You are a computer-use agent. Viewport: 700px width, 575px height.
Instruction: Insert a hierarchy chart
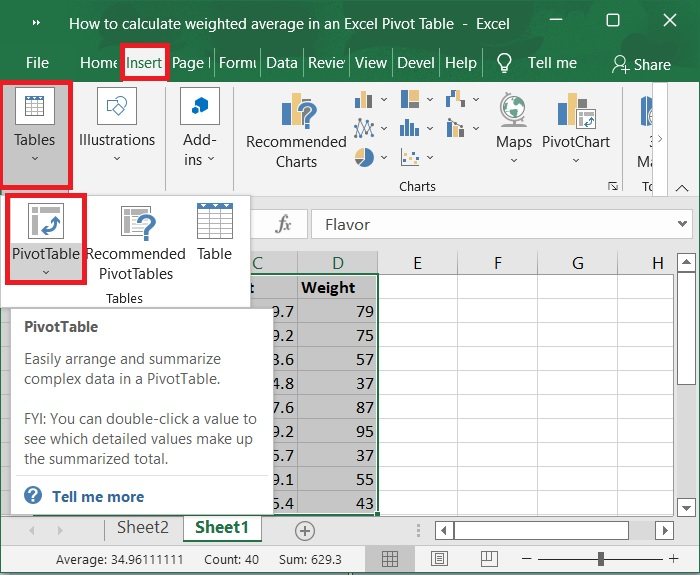(x=410, y=99)
